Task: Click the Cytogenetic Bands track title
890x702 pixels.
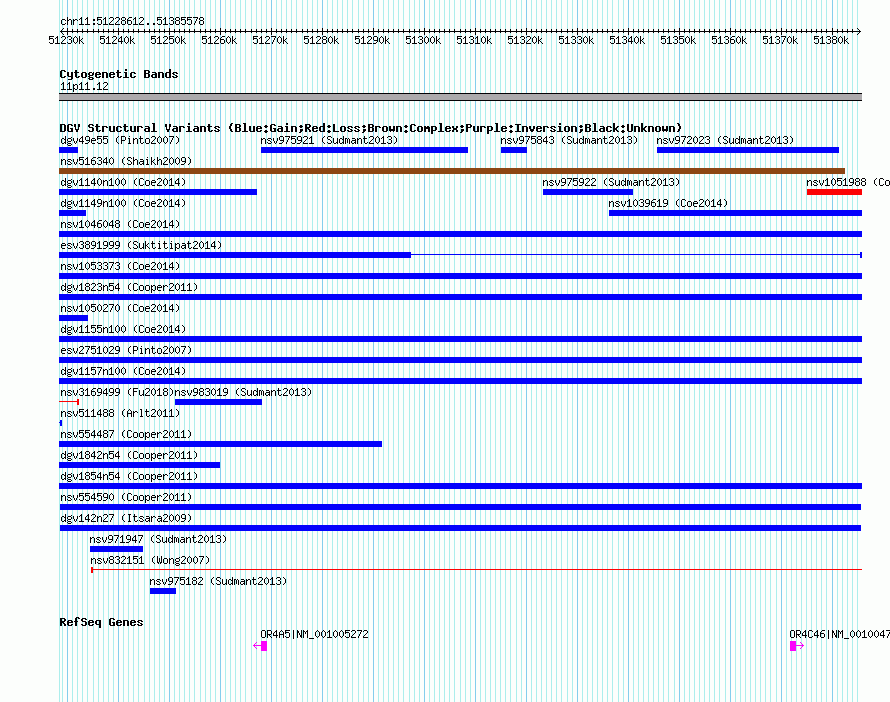Action: coord(119,74)
